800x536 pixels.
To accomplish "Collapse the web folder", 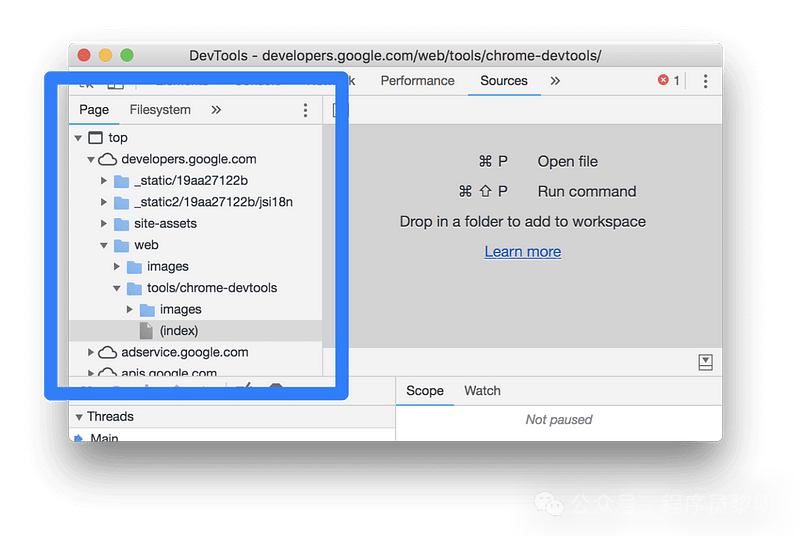I will (104, 245).
